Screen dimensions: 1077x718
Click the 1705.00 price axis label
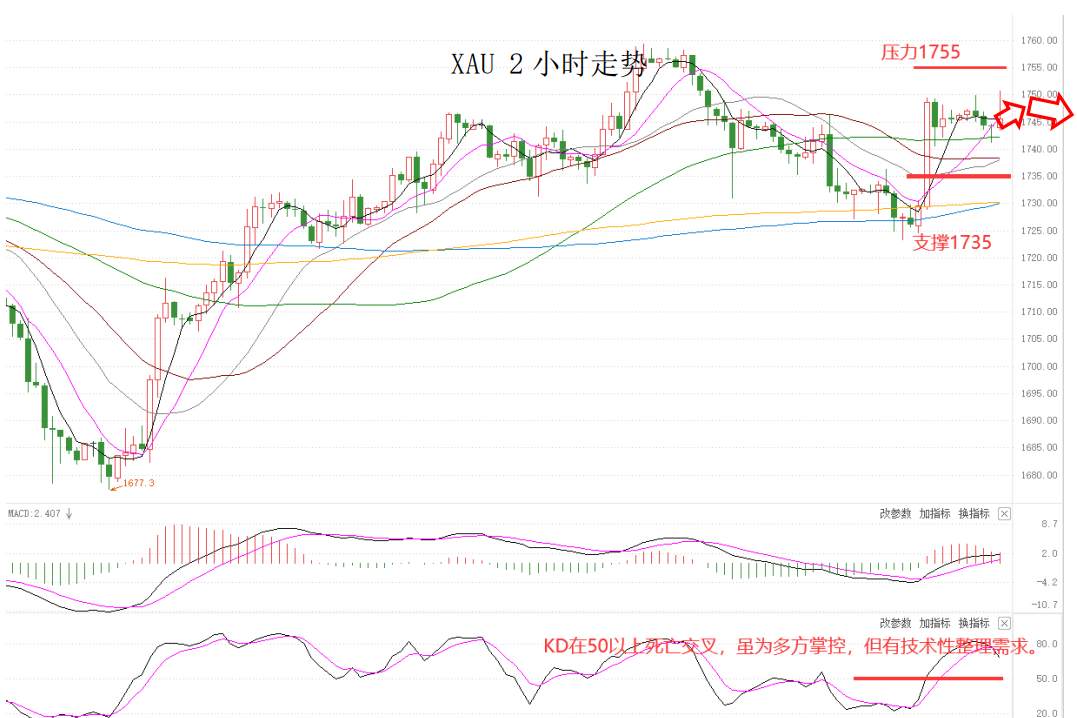tap(1039, 339)
